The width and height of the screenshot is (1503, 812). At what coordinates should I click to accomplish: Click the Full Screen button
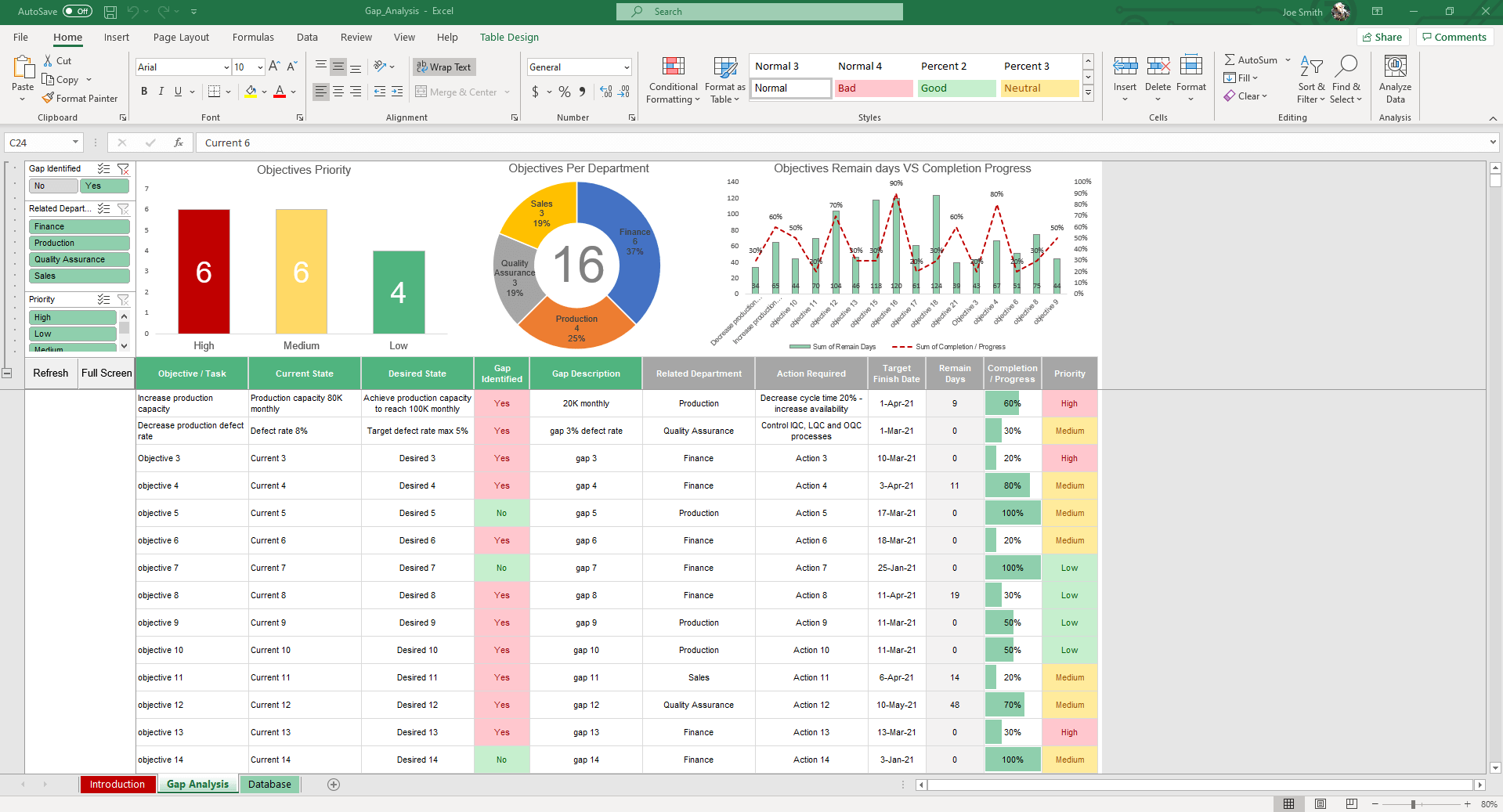click(x=106, y=374)
